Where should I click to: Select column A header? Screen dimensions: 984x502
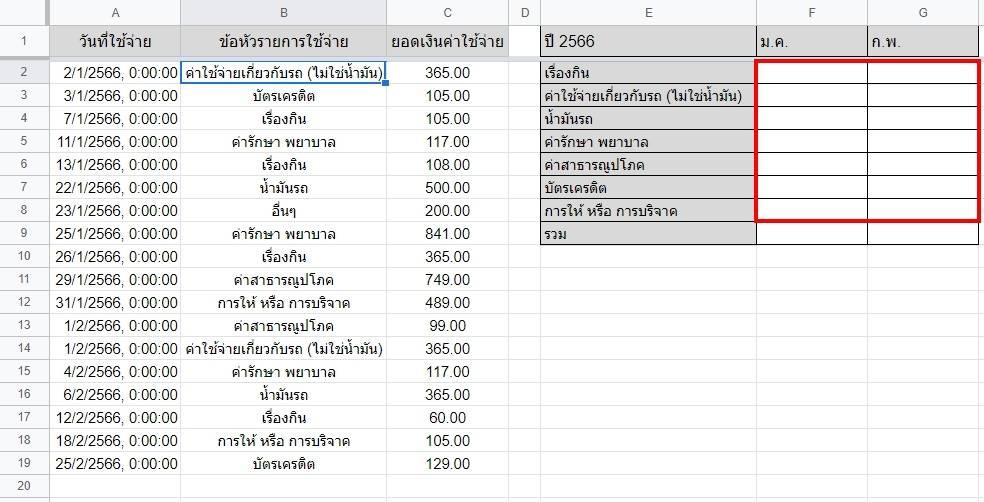click(115, 13)
